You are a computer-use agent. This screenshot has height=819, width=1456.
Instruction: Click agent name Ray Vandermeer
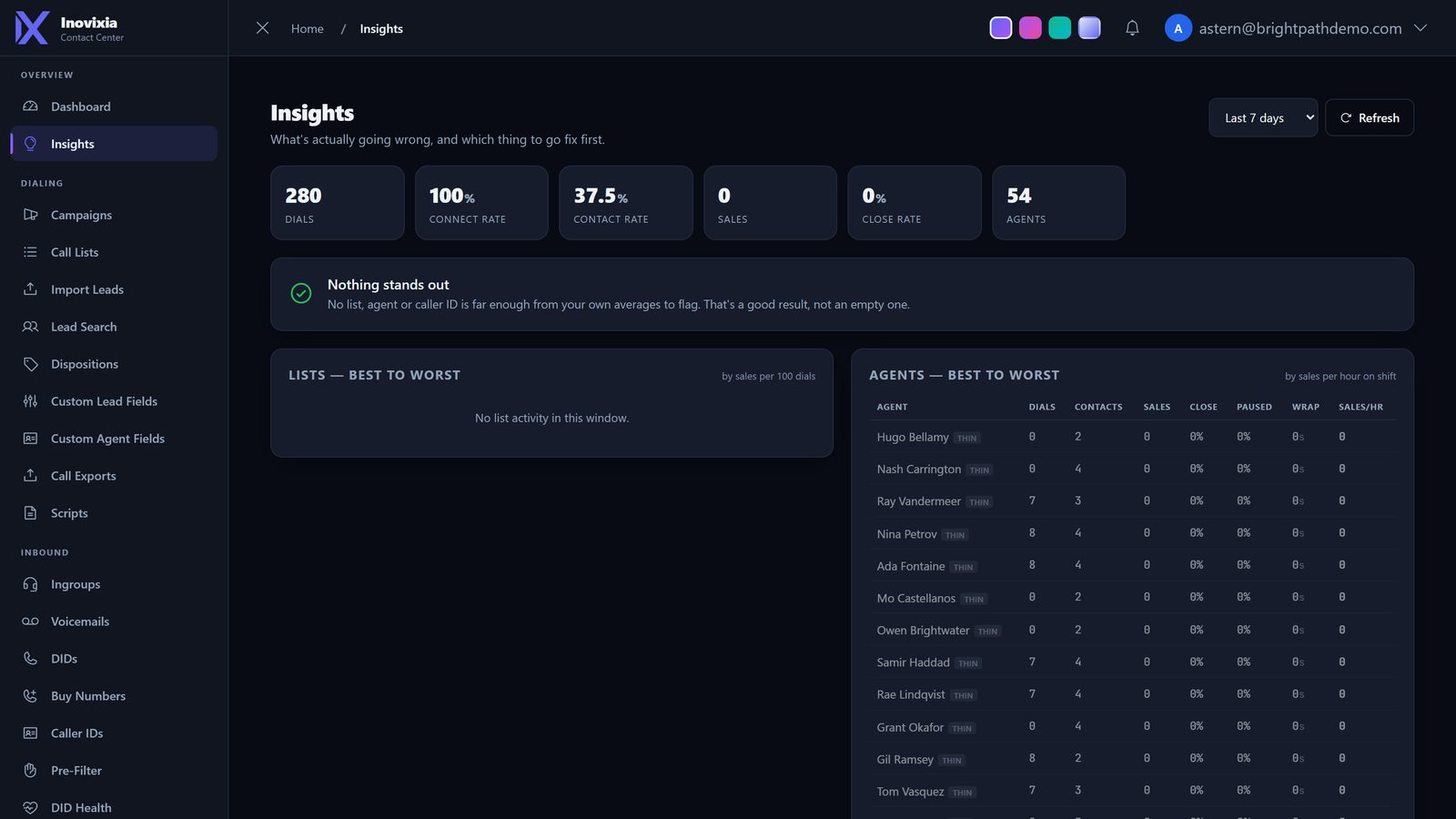(919, 501)
